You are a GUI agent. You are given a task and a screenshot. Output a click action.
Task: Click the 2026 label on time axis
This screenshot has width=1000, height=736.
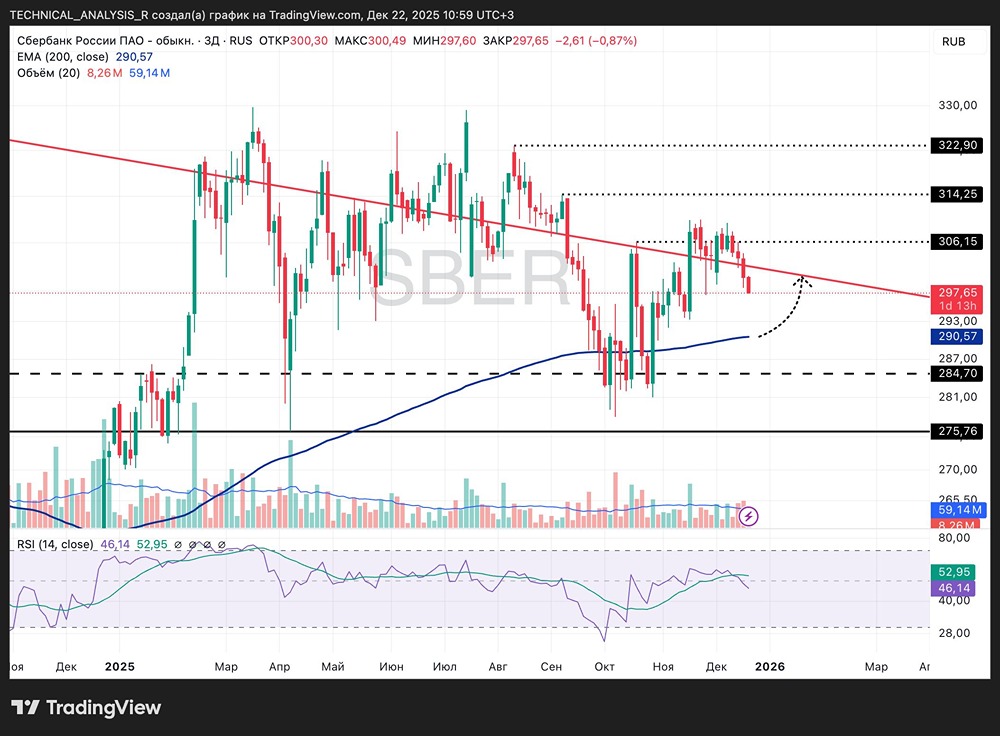(x=770, y=666)
